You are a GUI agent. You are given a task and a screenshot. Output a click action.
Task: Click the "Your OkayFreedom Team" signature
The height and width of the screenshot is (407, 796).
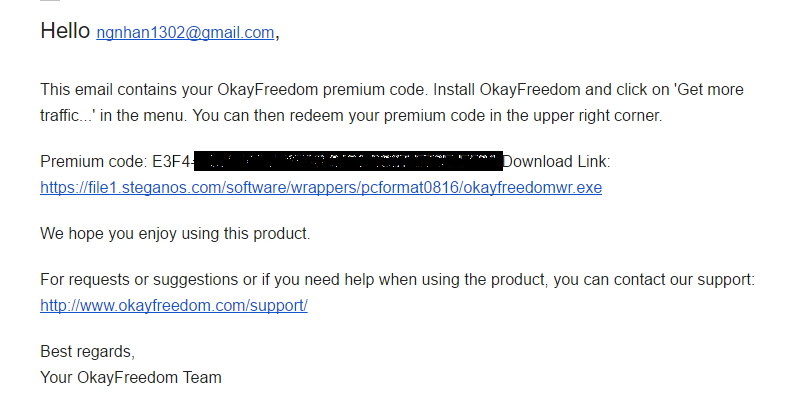point(130,378)
